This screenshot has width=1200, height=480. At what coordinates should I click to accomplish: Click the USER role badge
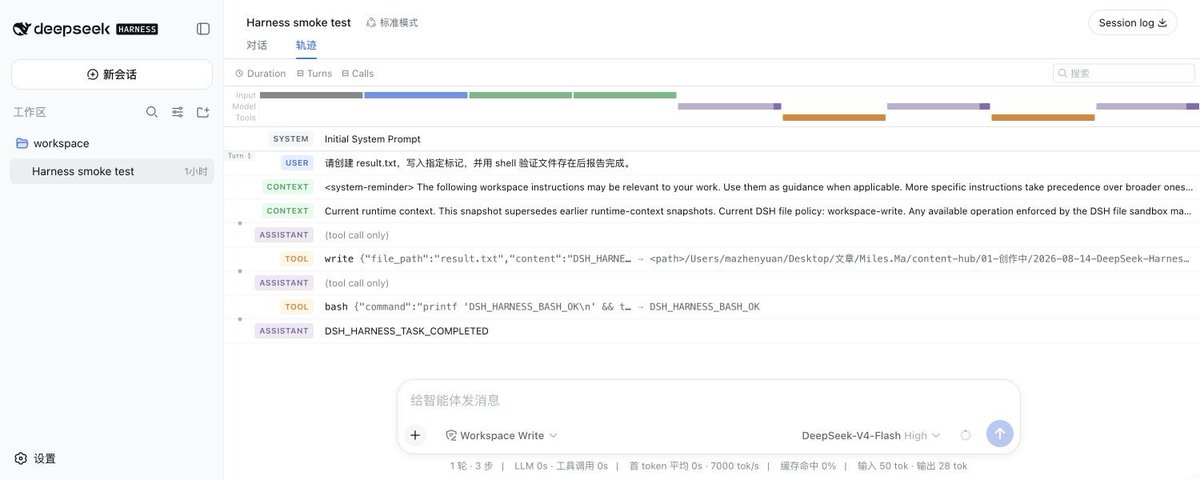click(297, 163)
